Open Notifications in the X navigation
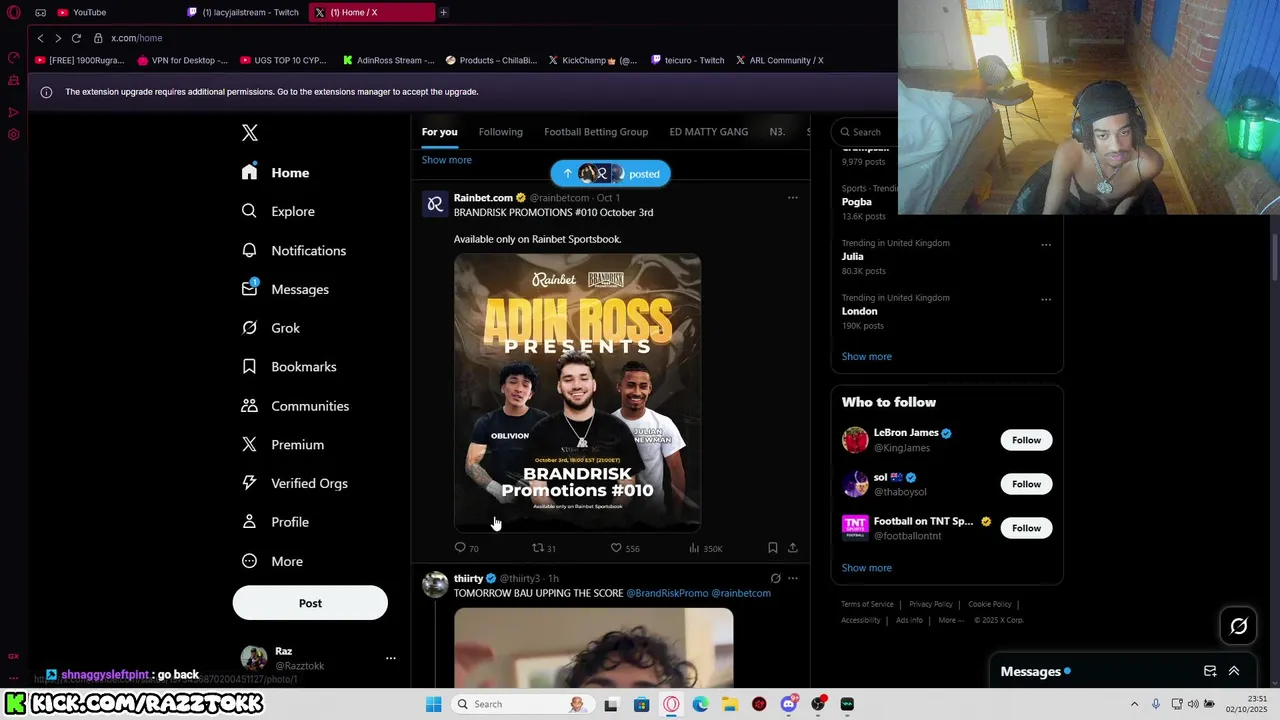The height and width of the screenshot is (720, 1280). coord(294,250)
